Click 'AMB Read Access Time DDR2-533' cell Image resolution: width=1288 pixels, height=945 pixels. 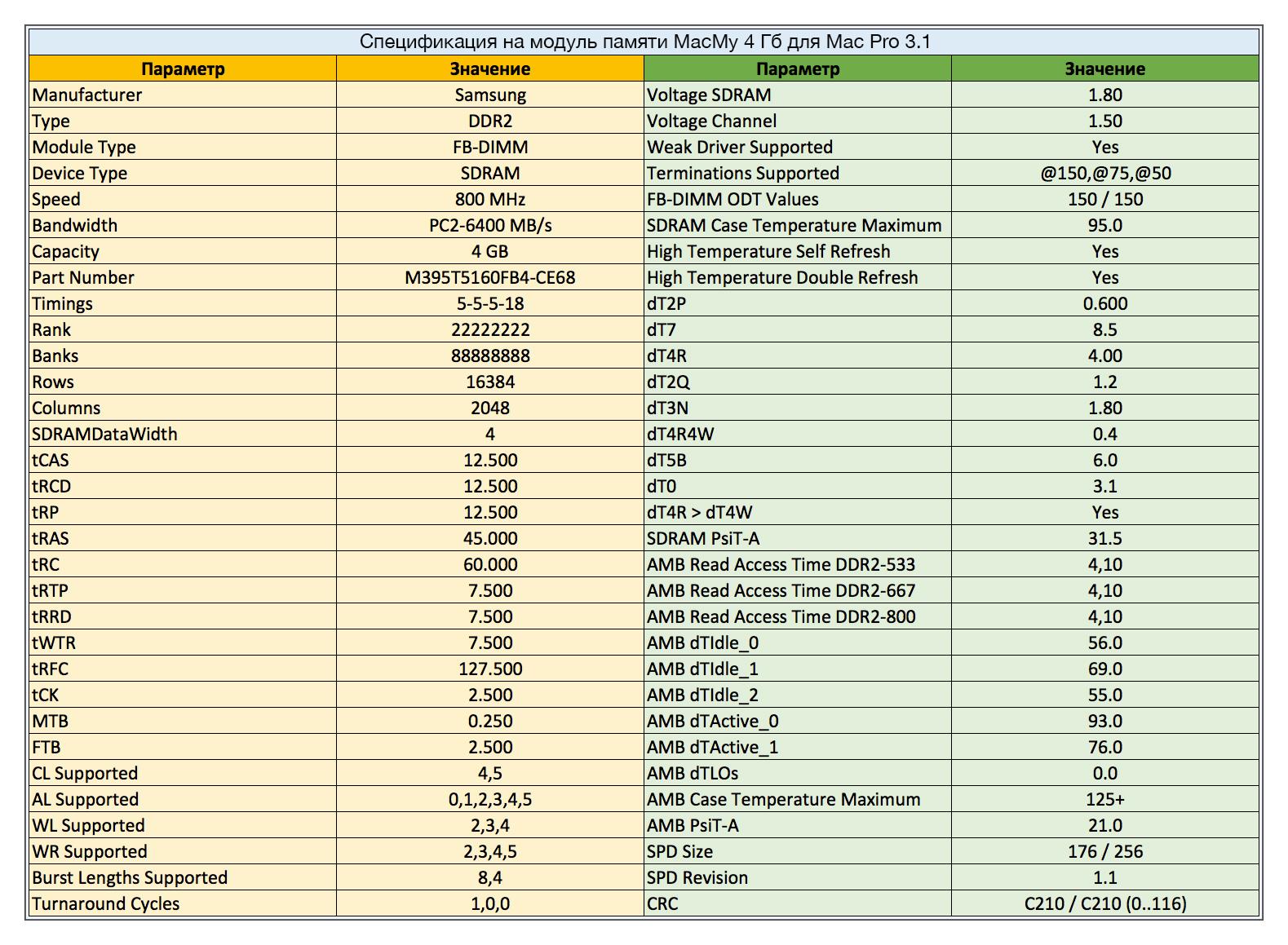pos(798,564)
